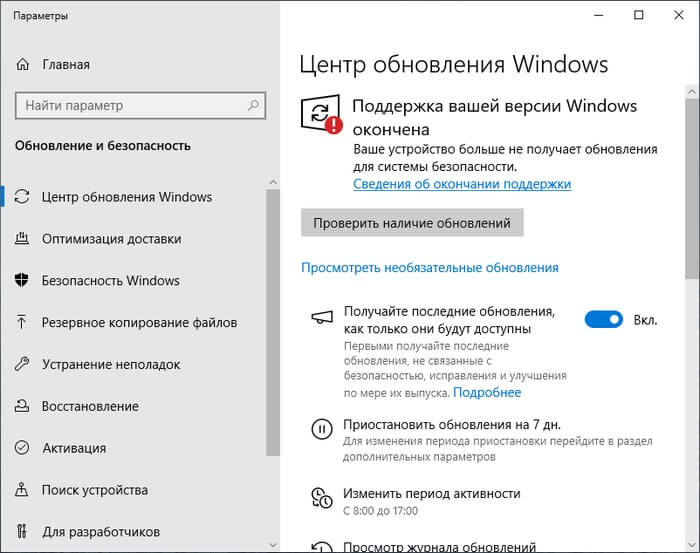Click Просмотреть необязательные обновления link
Viewport: 700px width, 553px height.
[x=430, y=268]
